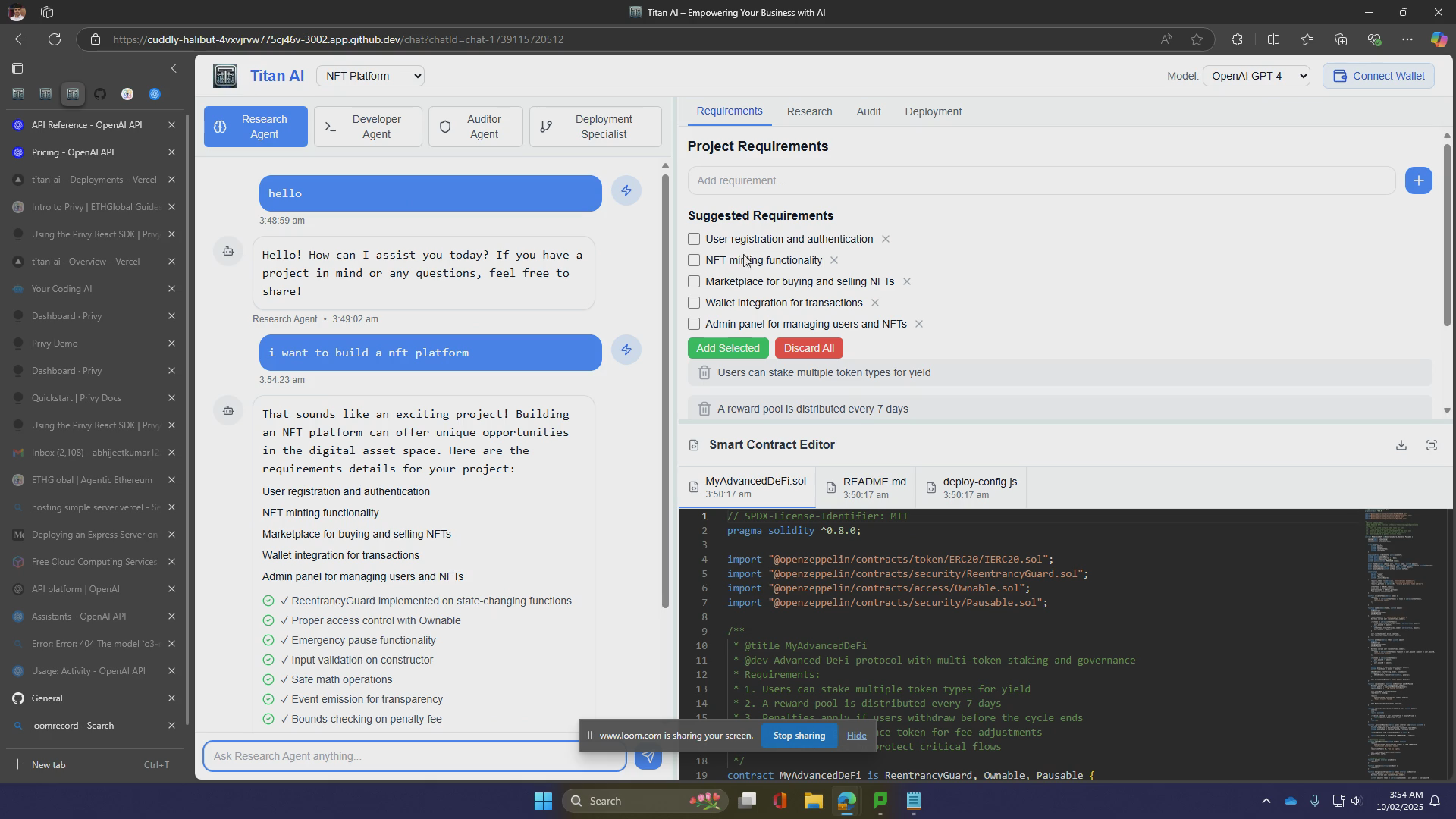Send message with the paper plane icon
The width and height of the screenshot is (1456, 819).
point(648,757)
